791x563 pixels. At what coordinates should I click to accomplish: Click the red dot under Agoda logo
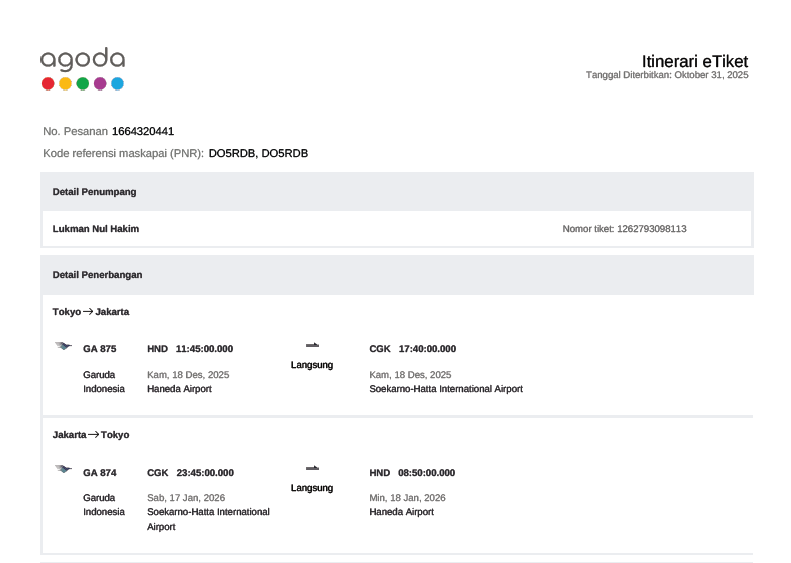[x=48, y=84]
